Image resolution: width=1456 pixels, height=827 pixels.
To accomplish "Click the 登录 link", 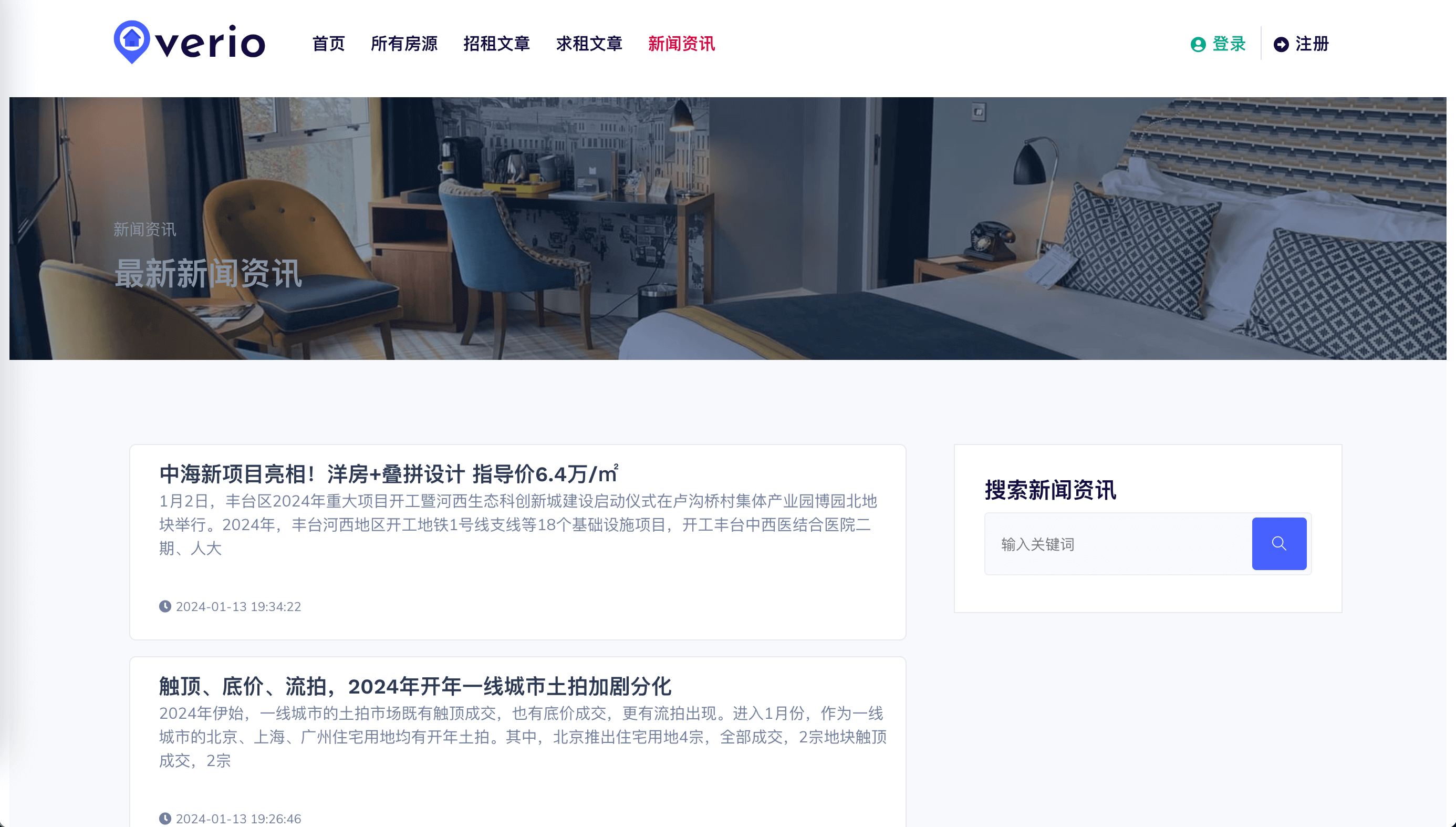I will point(1229,44).
